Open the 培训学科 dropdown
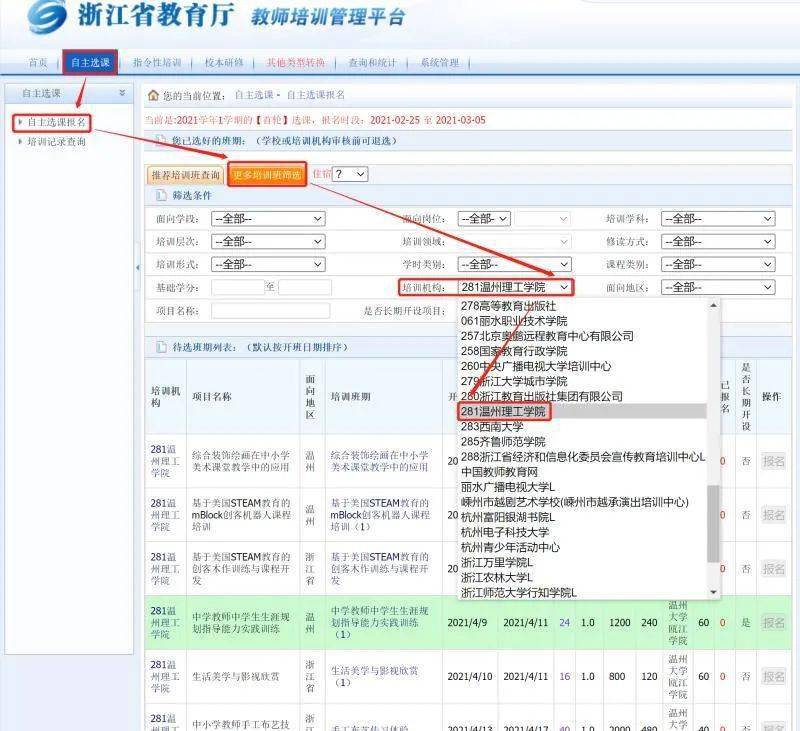800x731 pixels. pos(718,219)
